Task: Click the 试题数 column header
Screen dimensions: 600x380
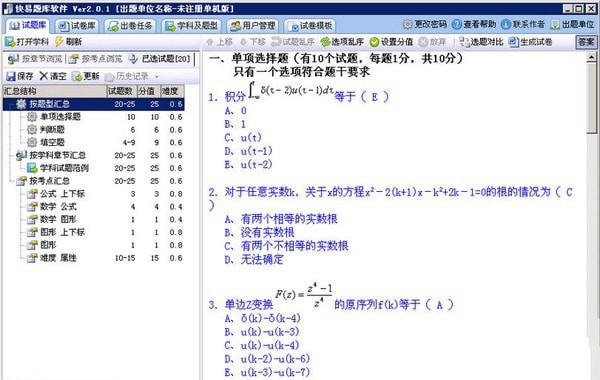Action: click(121, 91)
